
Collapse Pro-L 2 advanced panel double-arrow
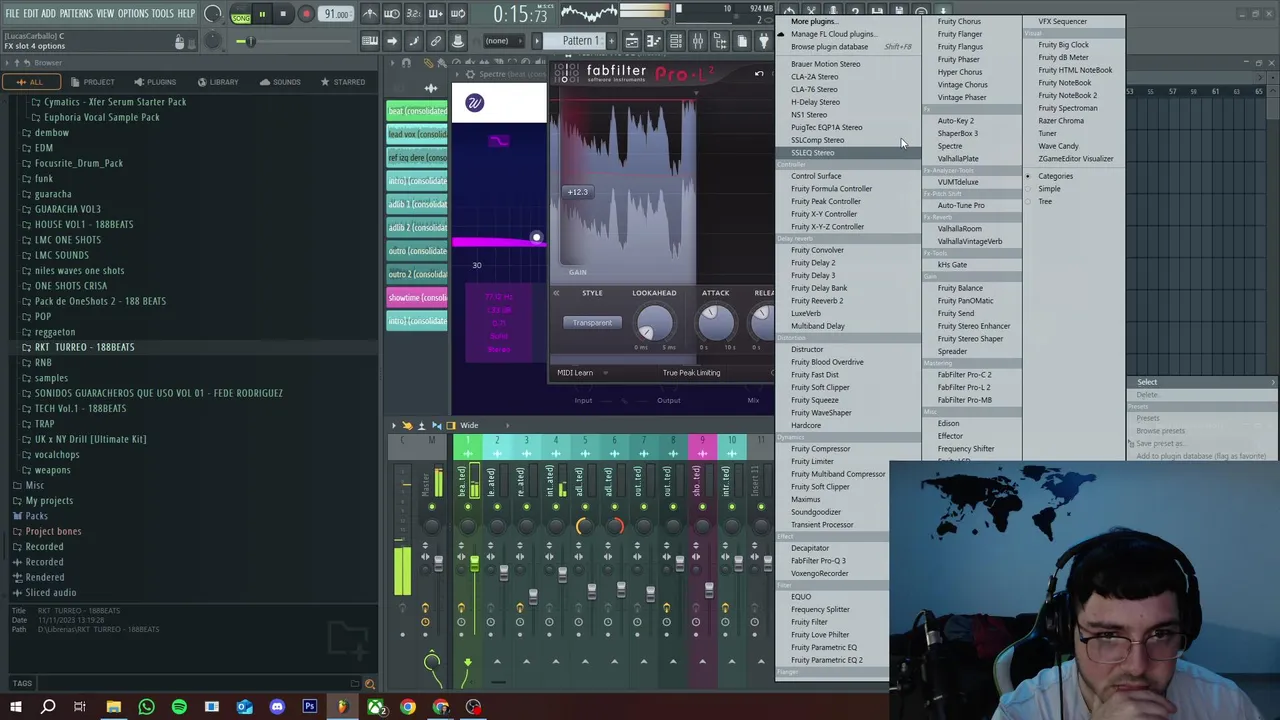(x=556, y=293)
